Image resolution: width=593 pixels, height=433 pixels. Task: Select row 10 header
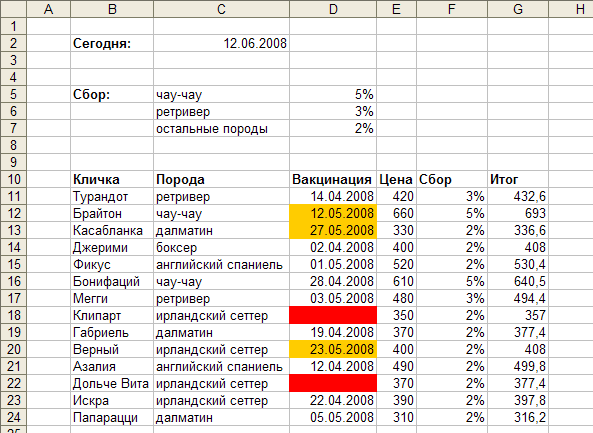tap(13, 179)
